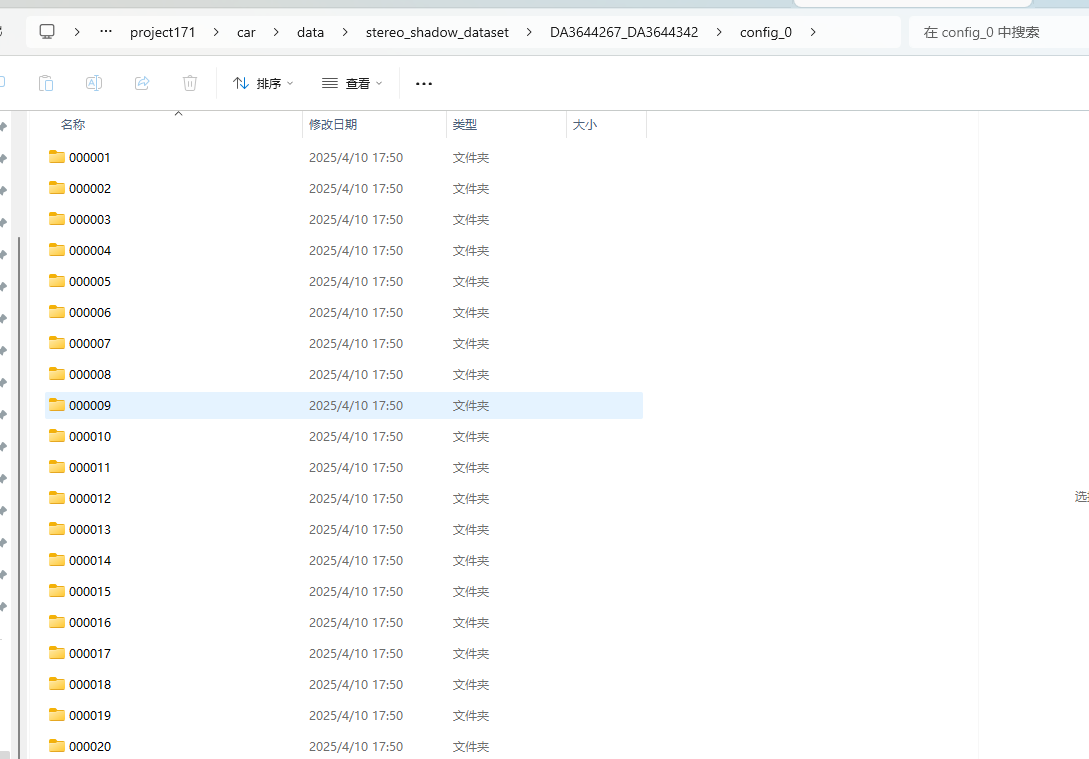Image resolution: width=1089 pixels, height=759 pixels.
Task: Open the breadcrumb overflow (...) menu
Action: (x=105, y=31)
